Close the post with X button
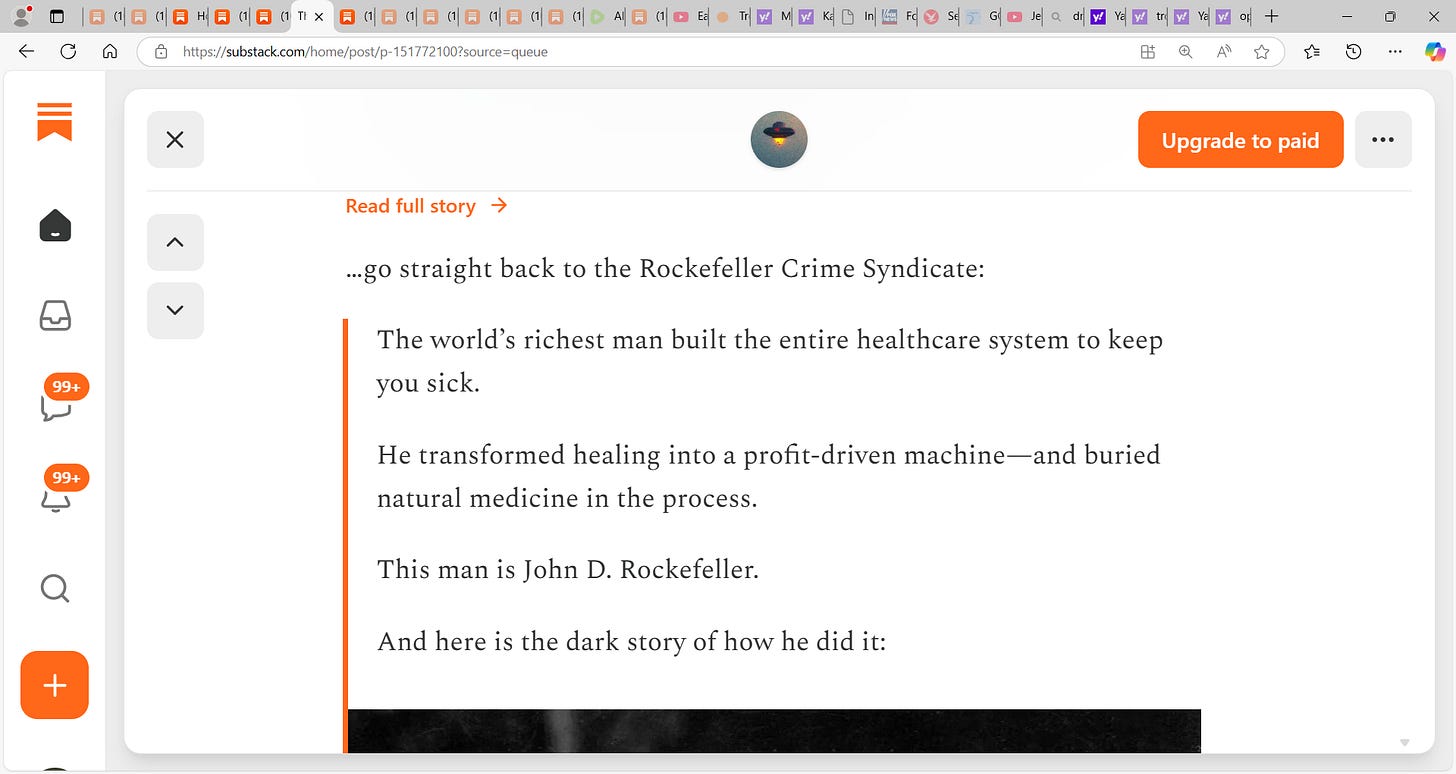Screen dimensions: 1456x774 175,139
